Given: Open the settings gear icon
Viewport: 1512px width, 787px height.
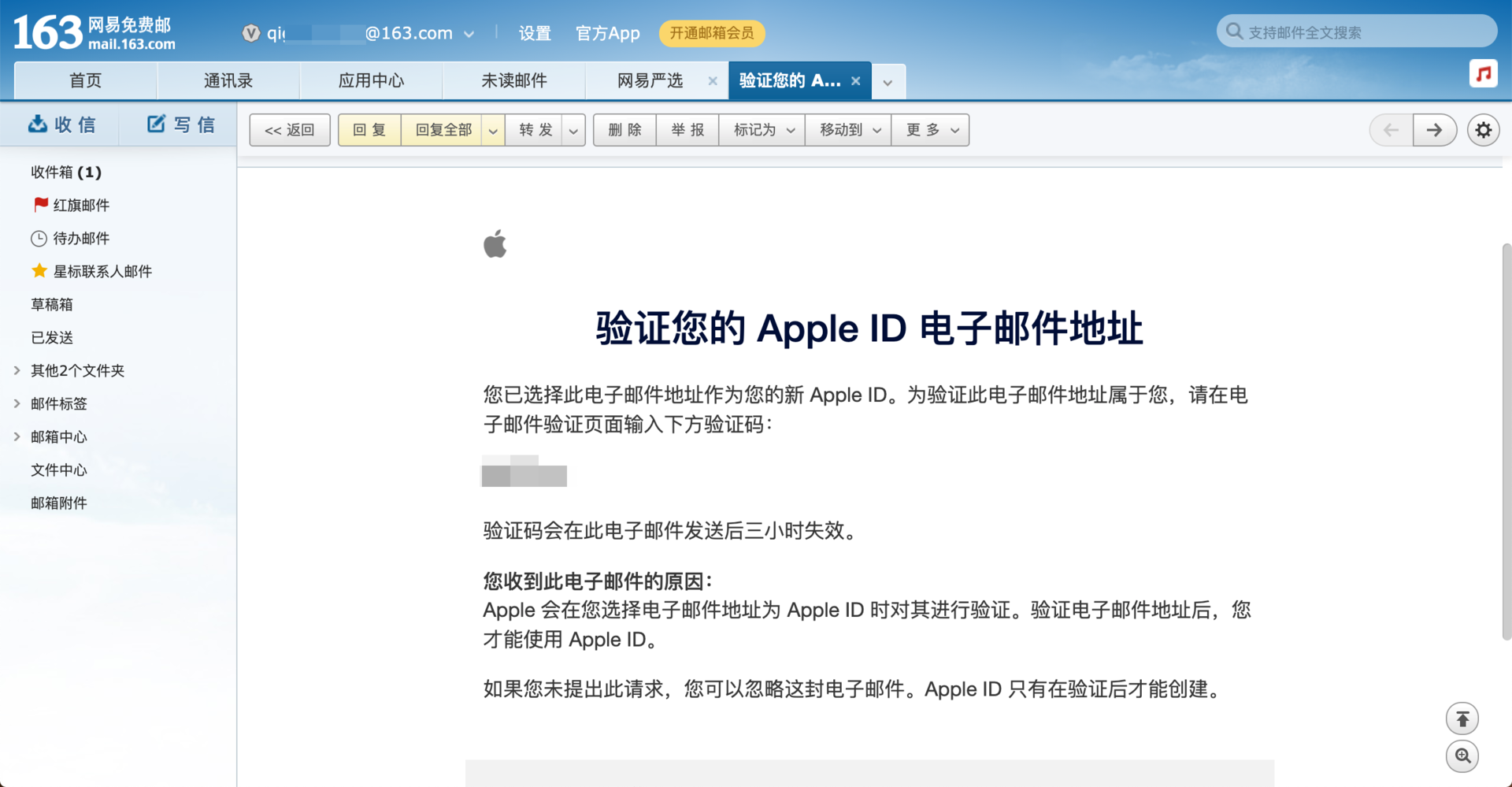Looking at the screenshot, I should (x=1483, y=130).
